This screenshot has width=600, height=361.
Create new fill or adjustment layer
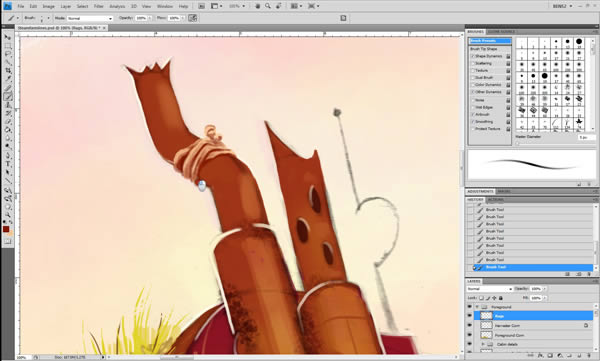click(560, 356)
